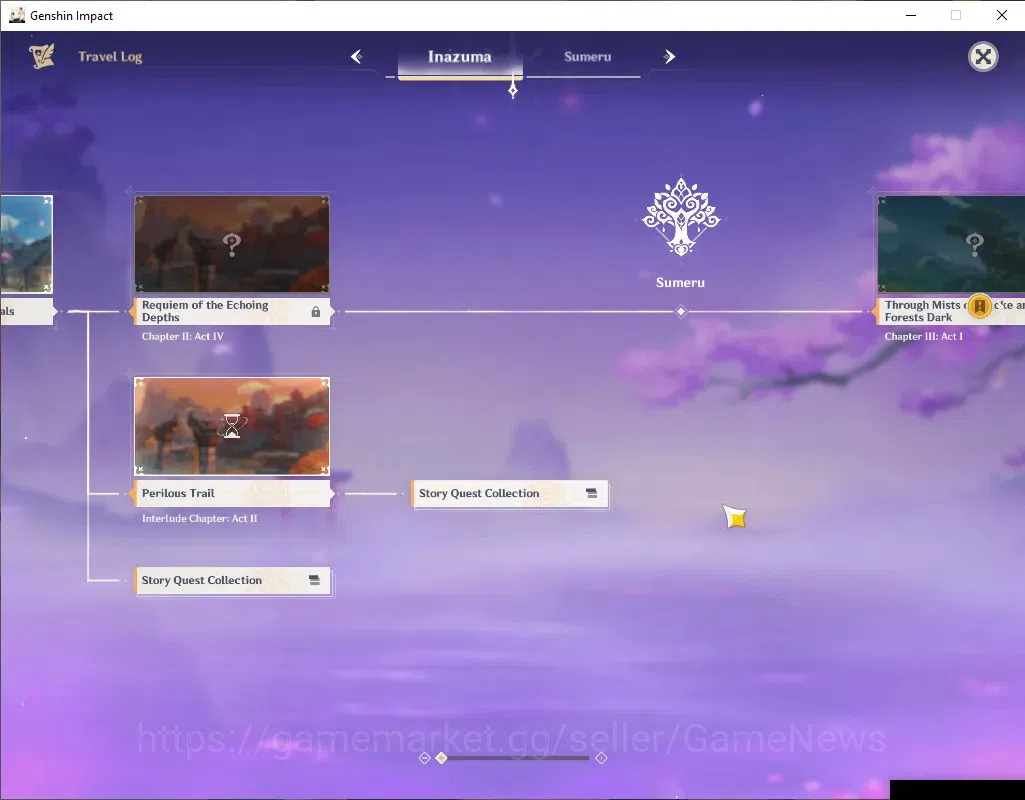Click the Travel Log title text
This screenshot has height=800, width=1025.
[110, 57]
